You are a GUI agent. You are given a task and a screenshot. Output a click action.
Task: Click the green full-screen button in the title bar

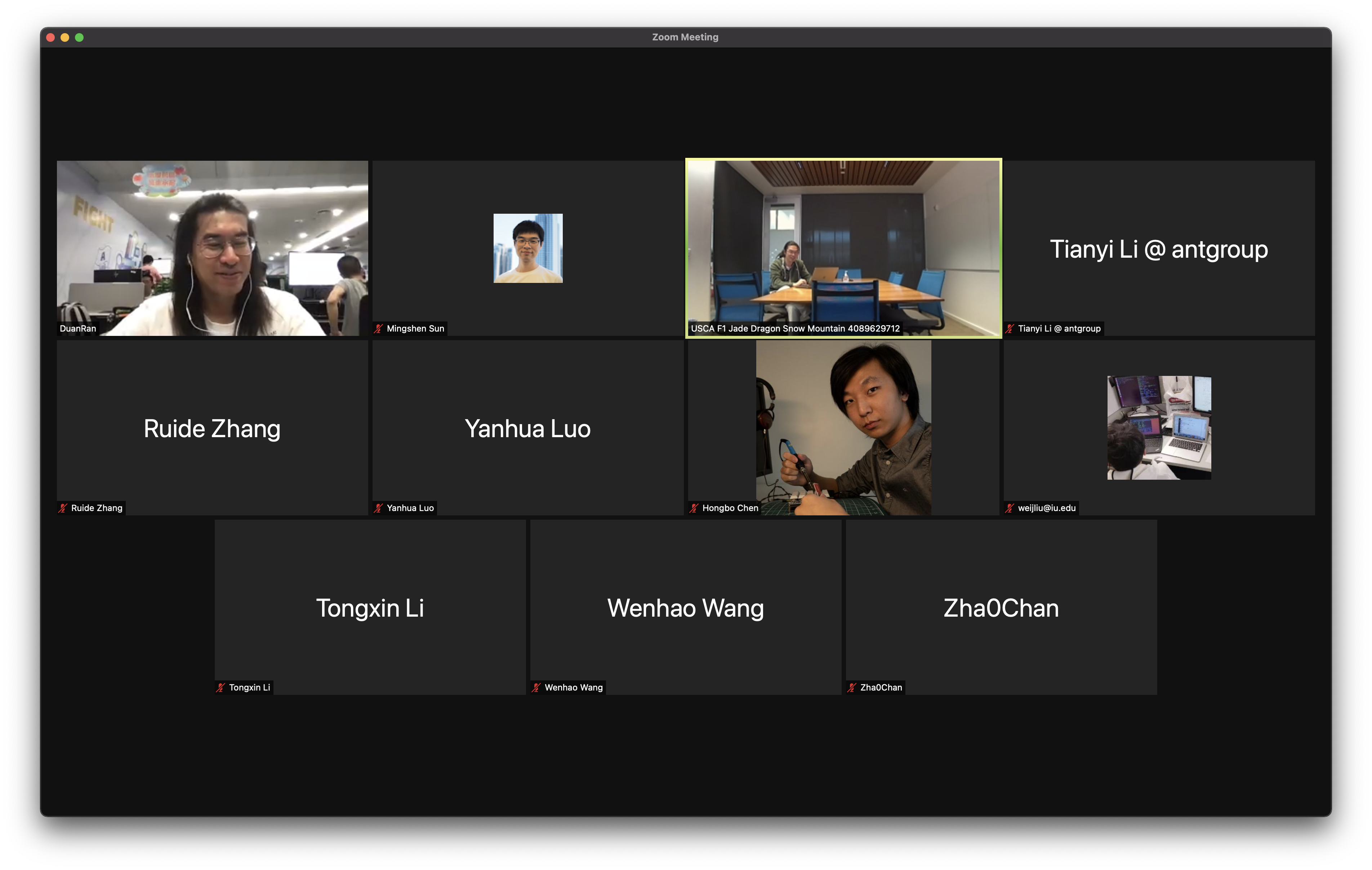point(80,37)
